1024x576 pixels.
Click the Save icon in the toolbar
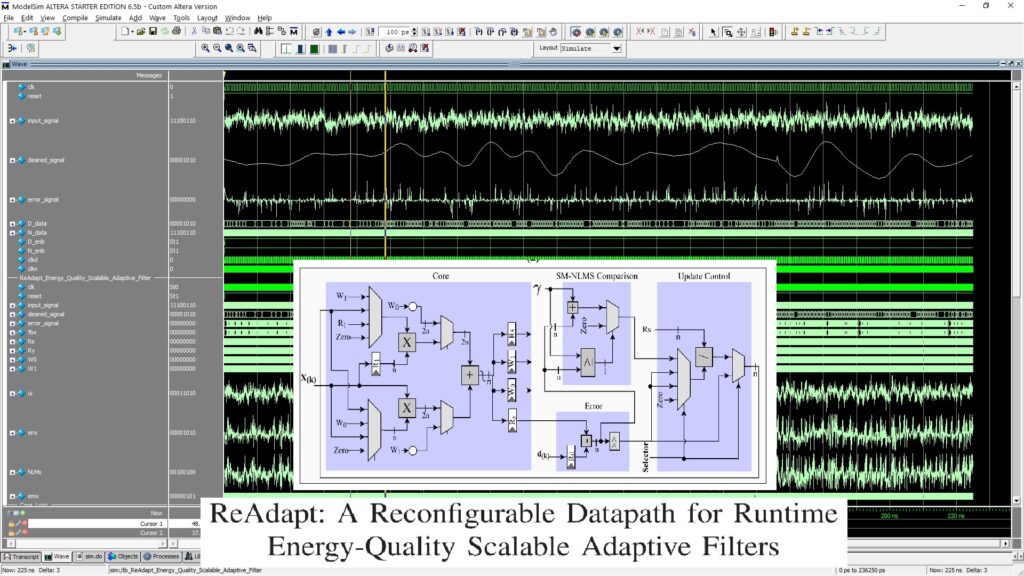(x=152, y=32)
